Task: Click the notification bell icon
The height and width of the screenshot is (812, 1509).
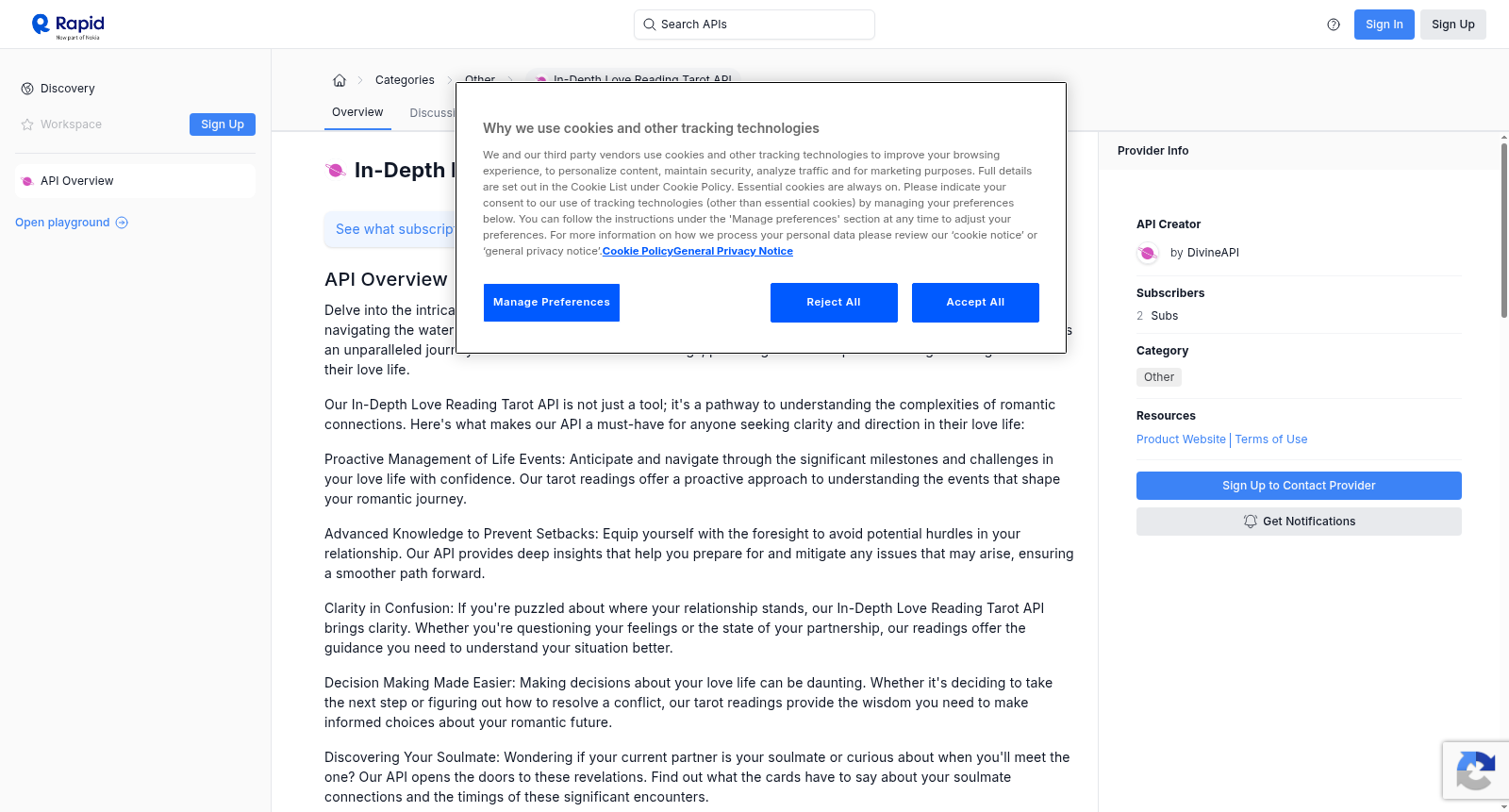Action: 1251,522
